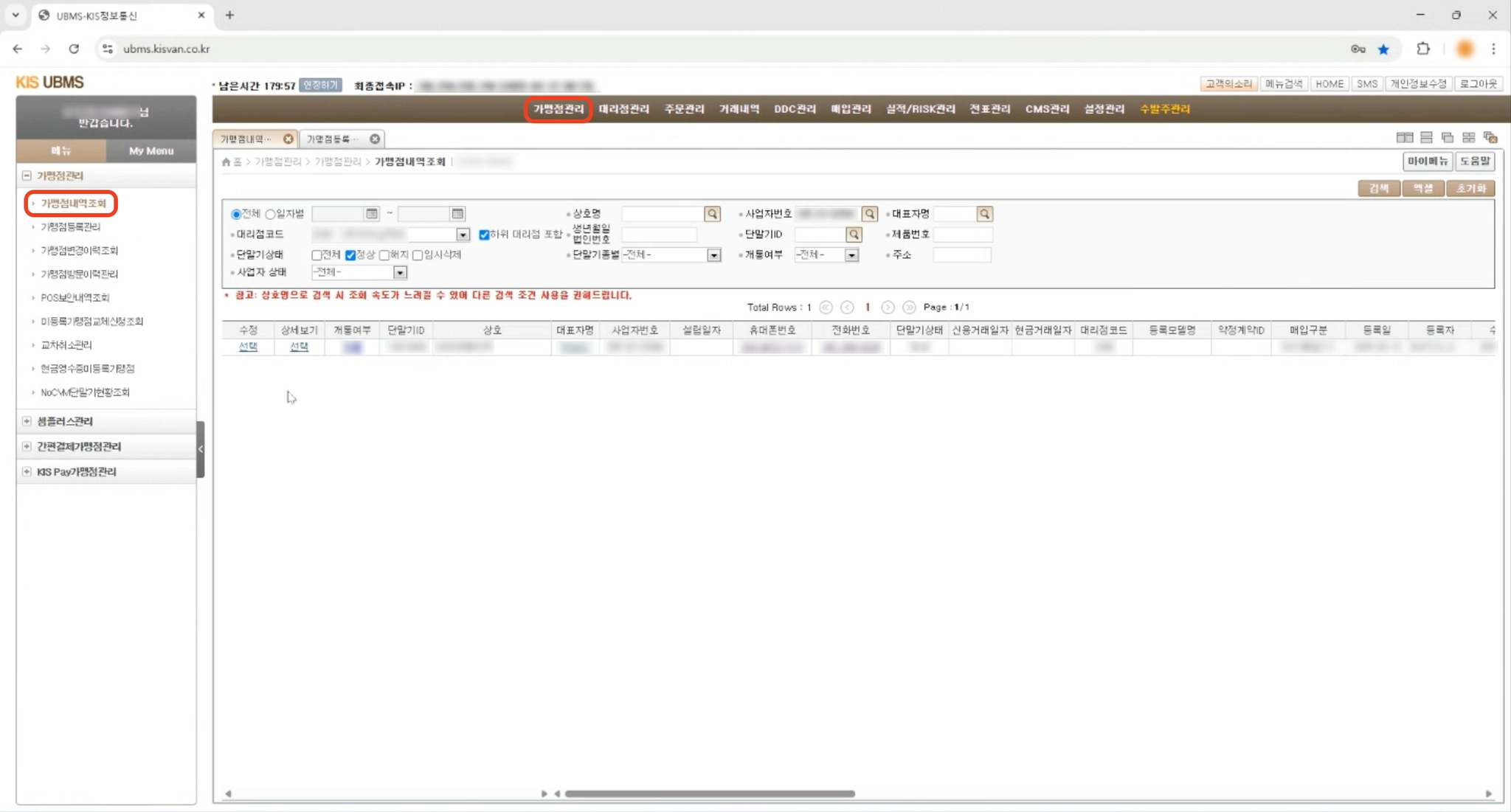Close the 가맹점내역 tab
Image resolution: width=1511 pixels, height=812 pixels.
tap(288, 139)
